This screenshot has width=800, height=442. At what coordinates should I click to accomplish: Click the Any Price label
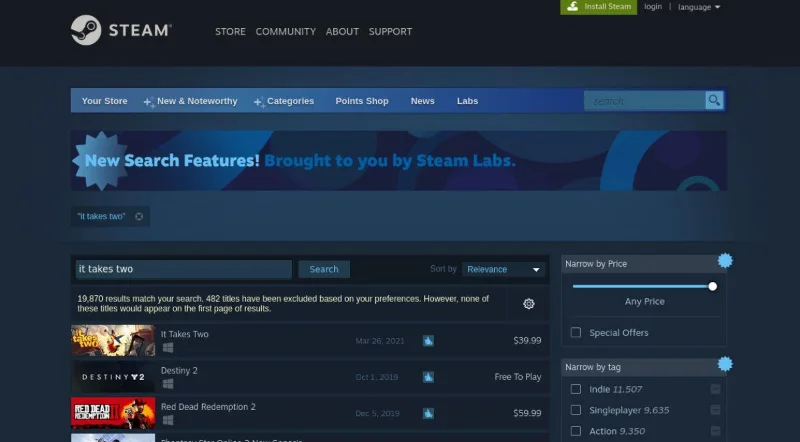644,301
